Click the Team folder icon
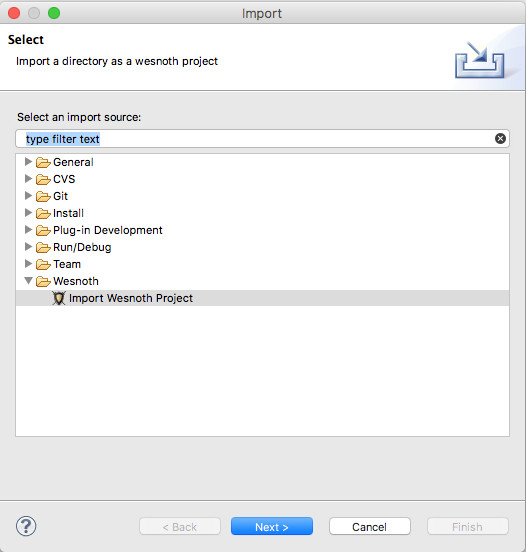Screen dimensions: 526x552 click(43, 264)
